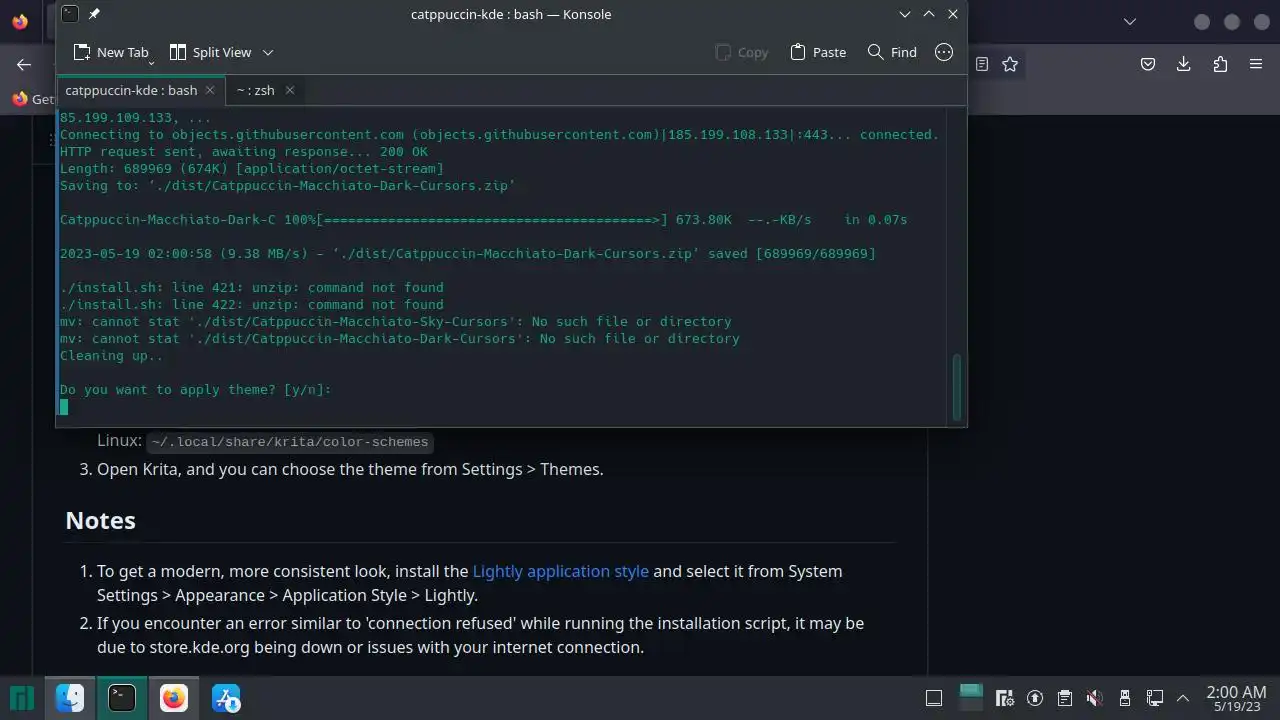This screenshot has height=720, width=1280.
Task: Expand hidden system tray icons arrow
Action: pos(1183,698)
